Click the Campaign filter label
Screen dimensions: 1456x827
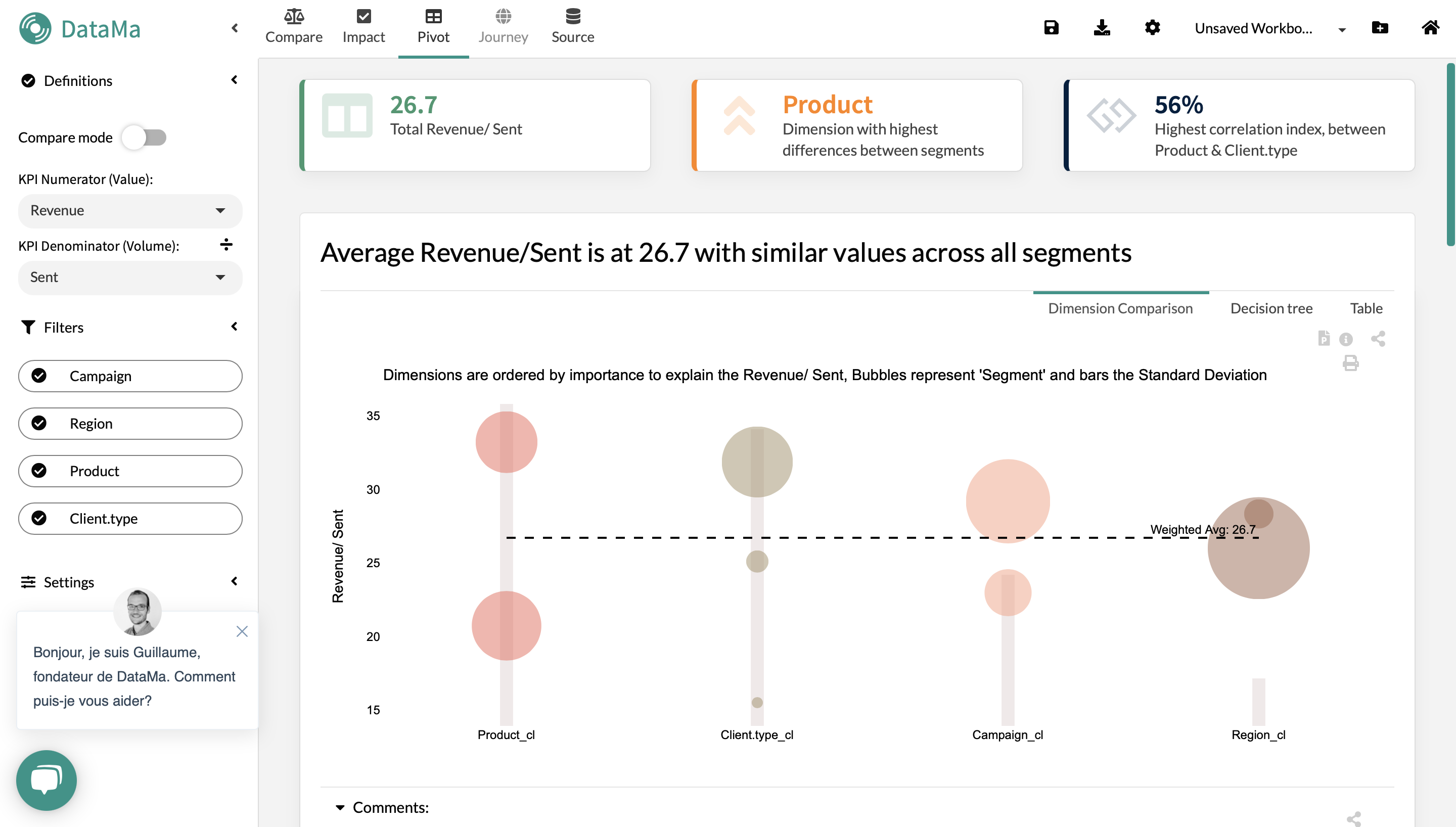[101, 376]
